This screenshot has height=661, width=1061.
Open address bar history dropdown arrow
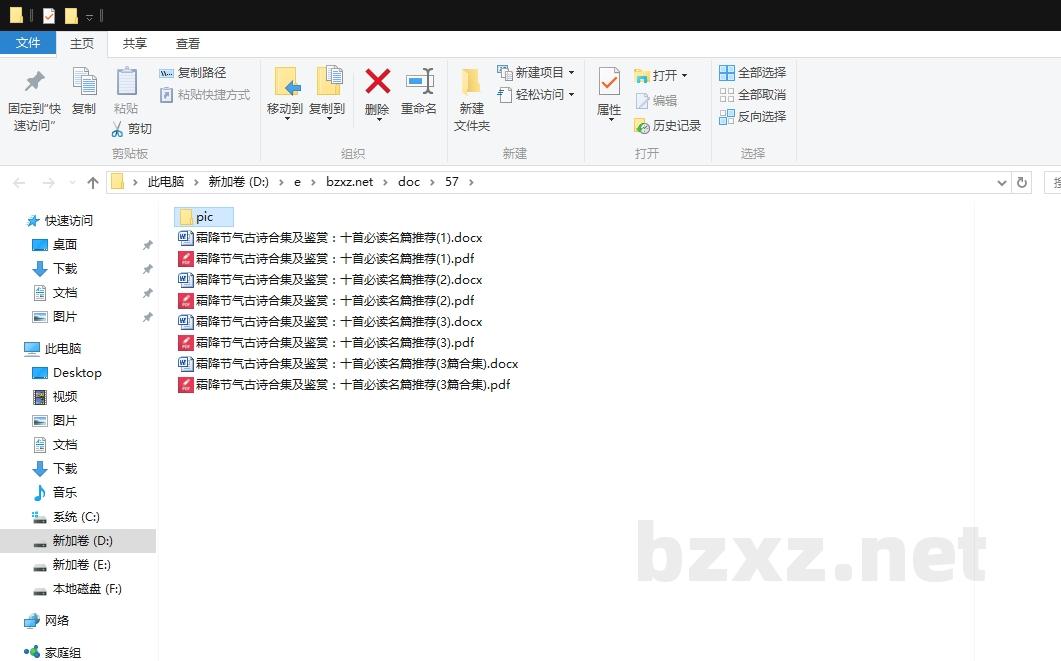click(1002, 182)
